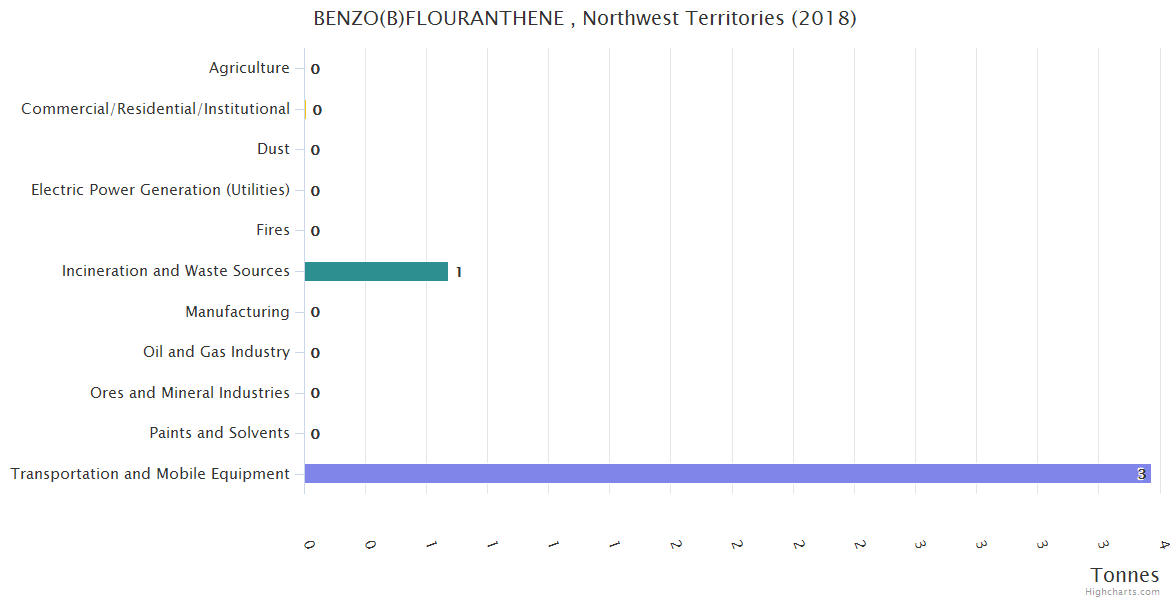Select the Fires category label
This screenshot has height=600, width=1170.
(273, 230)
